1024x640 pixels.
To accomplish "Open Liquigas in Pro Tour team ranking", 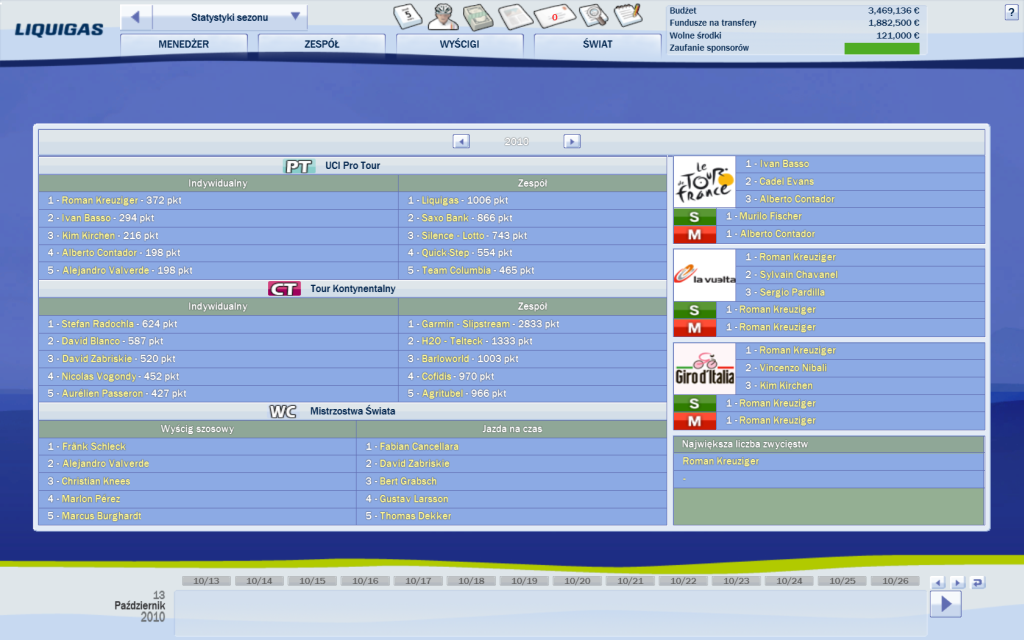I will [440, 200].
